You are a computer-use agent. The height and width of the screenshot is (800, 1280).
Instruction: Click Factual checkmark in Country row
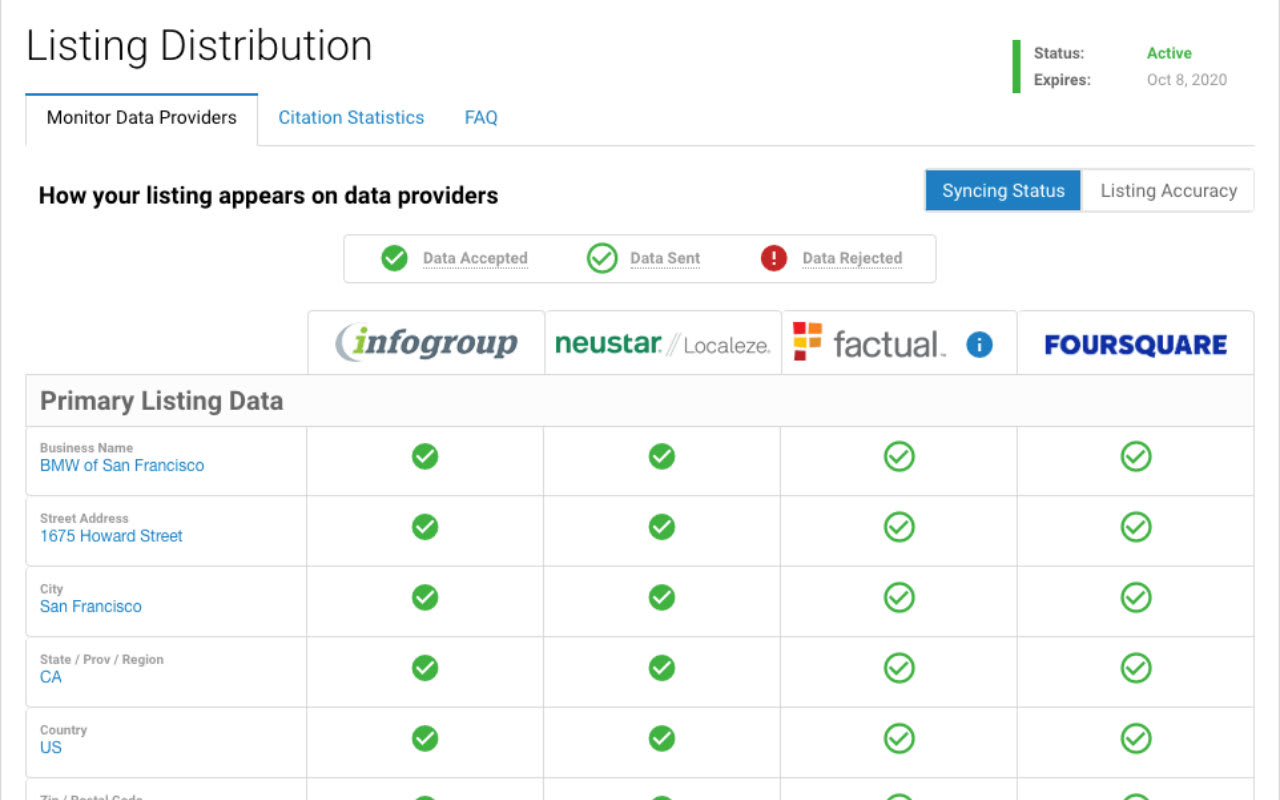coord(899,739)
